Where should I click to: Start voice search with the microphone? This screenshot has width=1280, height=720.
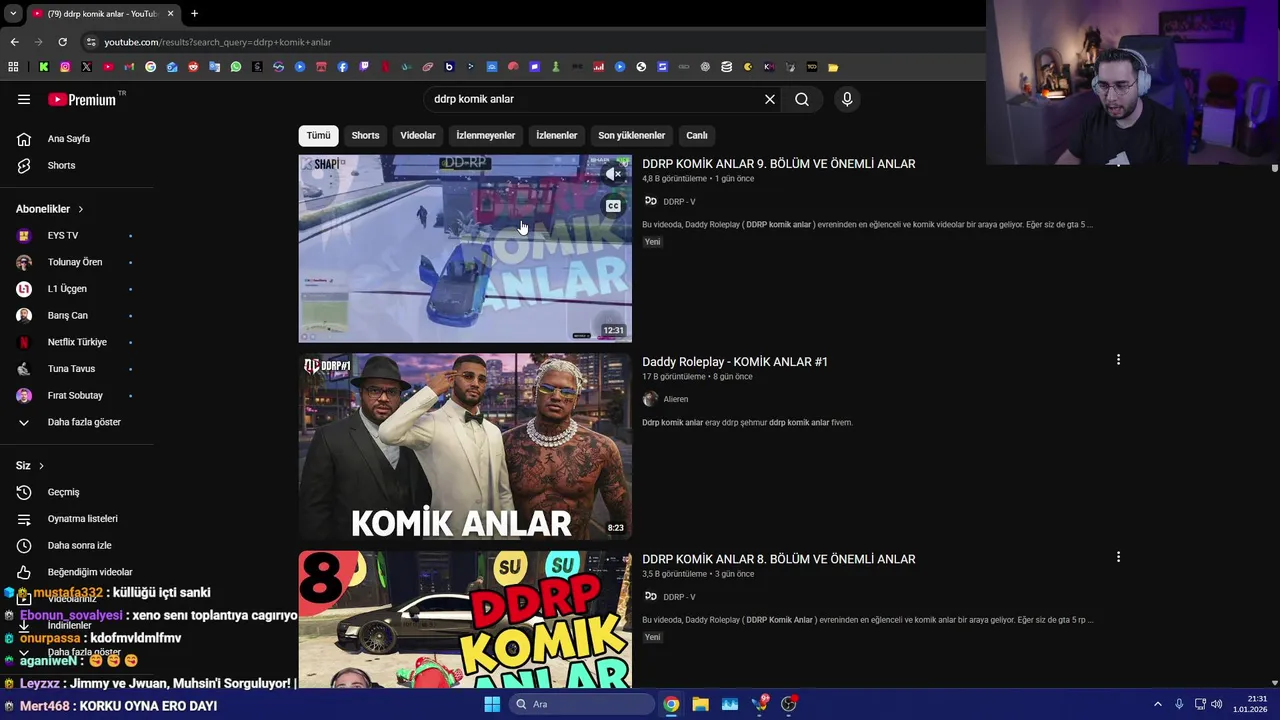847,99
